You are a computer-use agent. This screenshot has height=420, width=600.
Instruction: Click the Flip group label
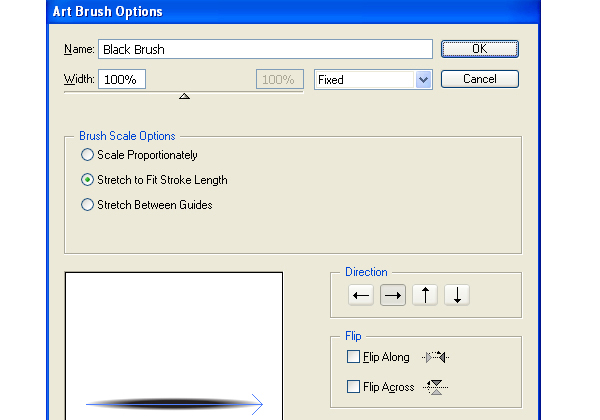(353, 336)
